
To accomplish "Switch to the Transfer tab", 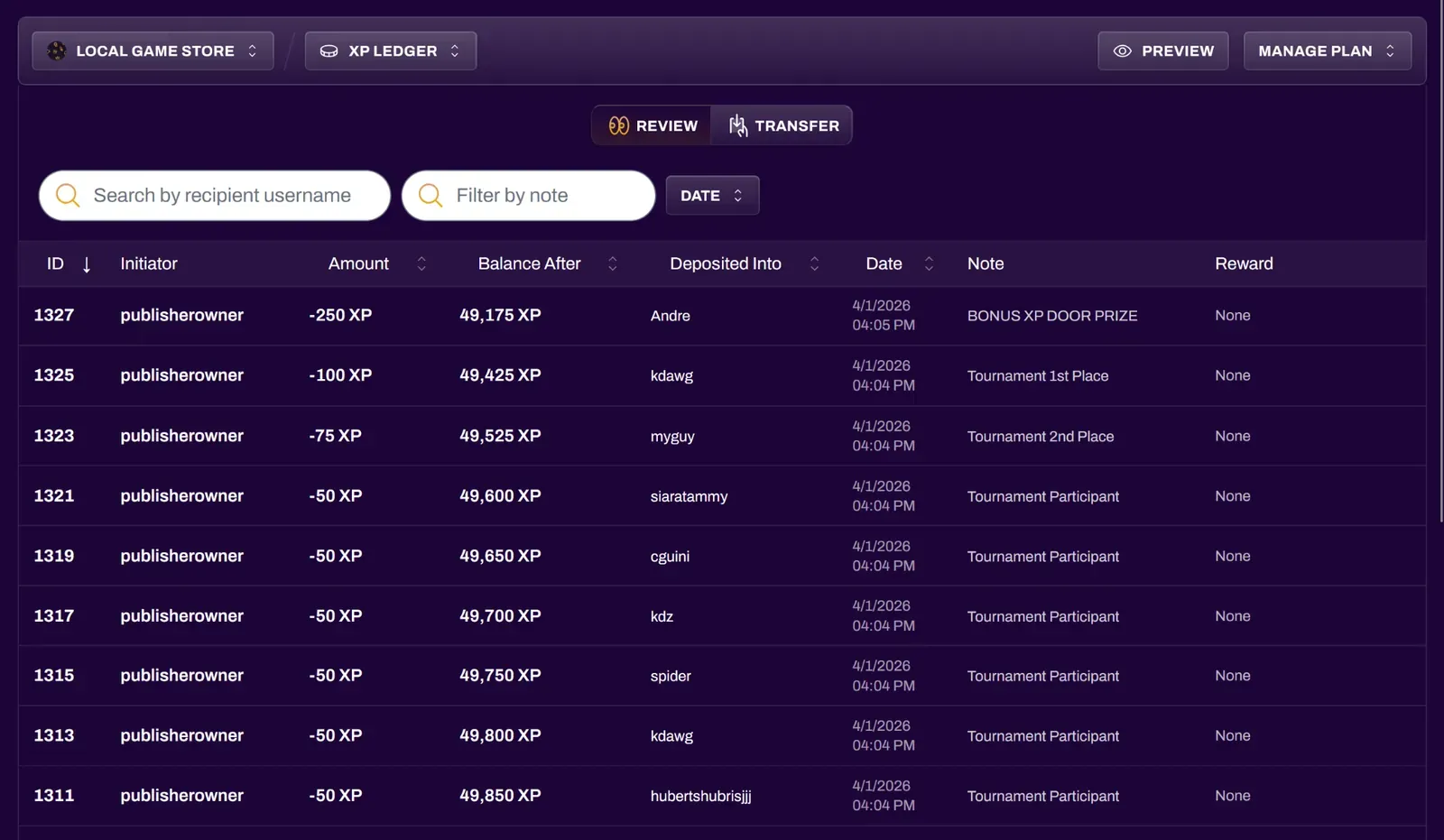I will [x=782, y=125].
